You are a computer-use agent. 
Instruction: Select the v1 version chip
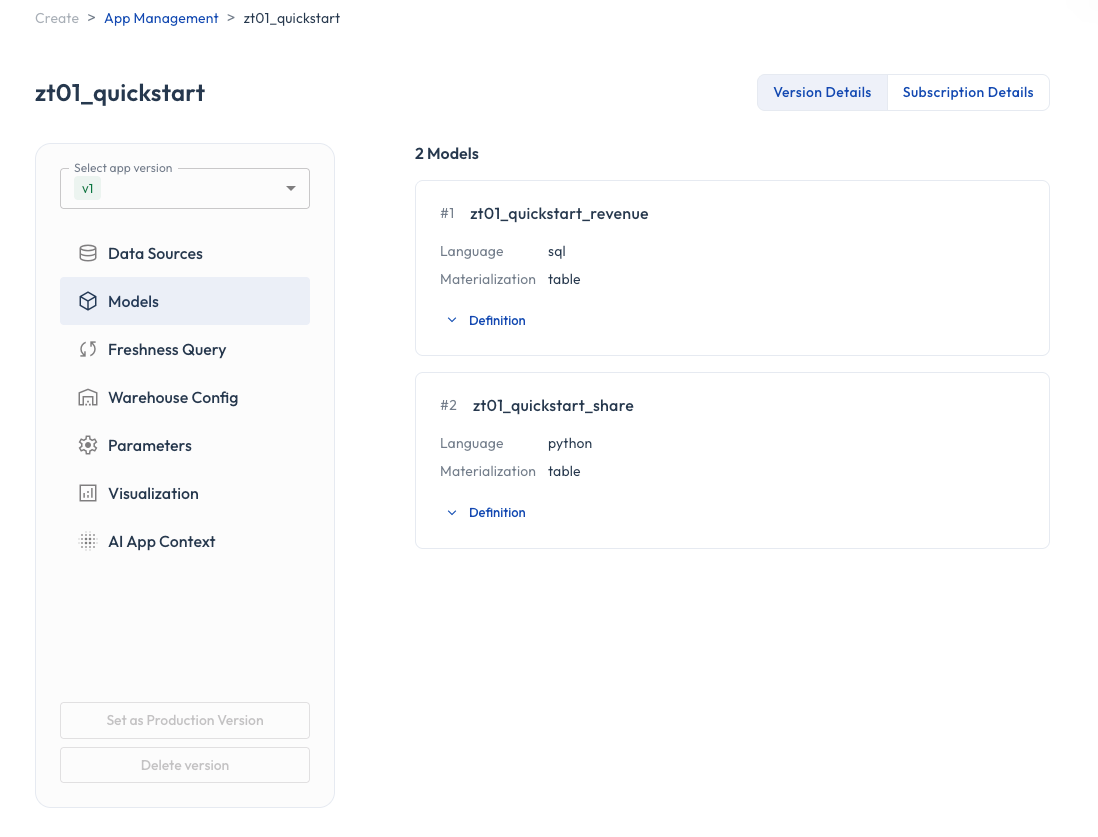click(x=88, y=188)
